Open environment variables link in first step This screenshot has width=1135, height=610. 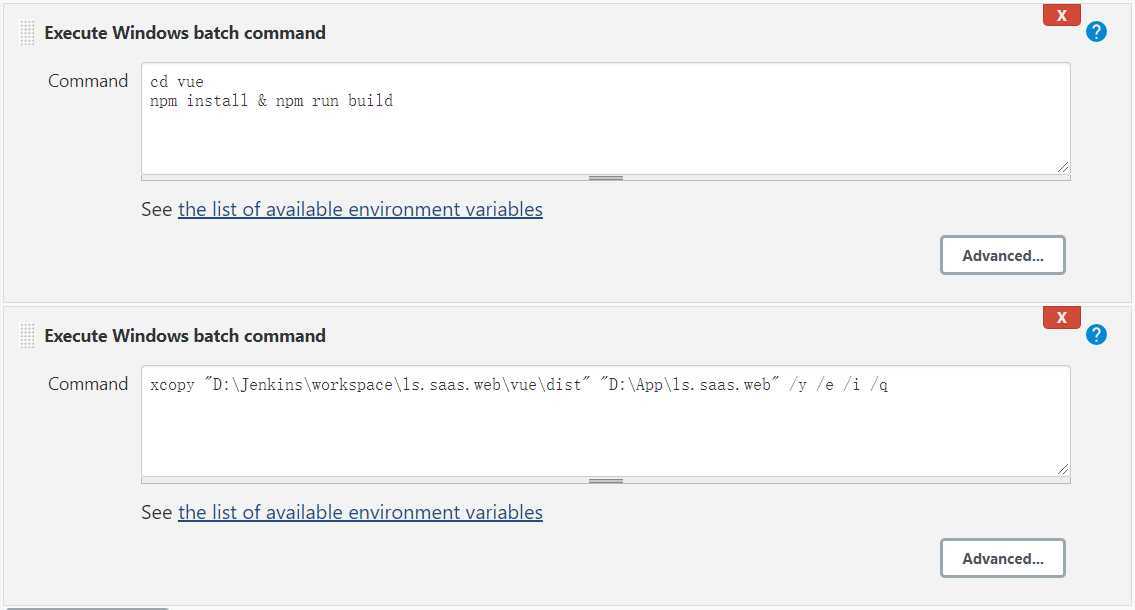(x=360, y=209)
